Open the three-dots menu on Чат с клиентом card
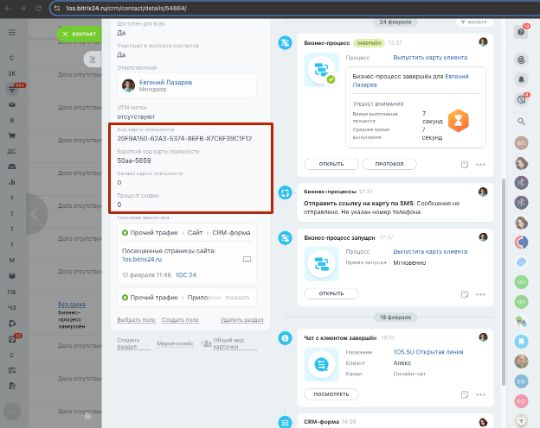540x428 pixels. tap(480, 395)
